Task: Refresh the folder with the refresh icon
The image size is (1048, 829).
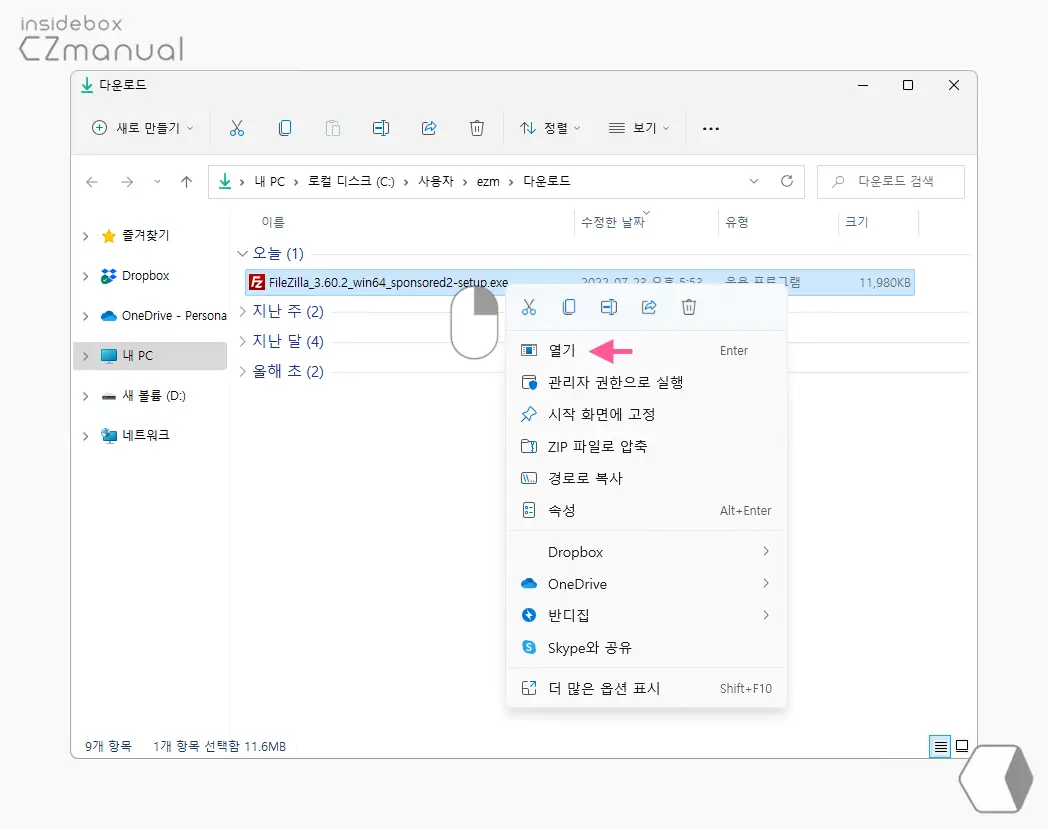Action: point(787,181)
